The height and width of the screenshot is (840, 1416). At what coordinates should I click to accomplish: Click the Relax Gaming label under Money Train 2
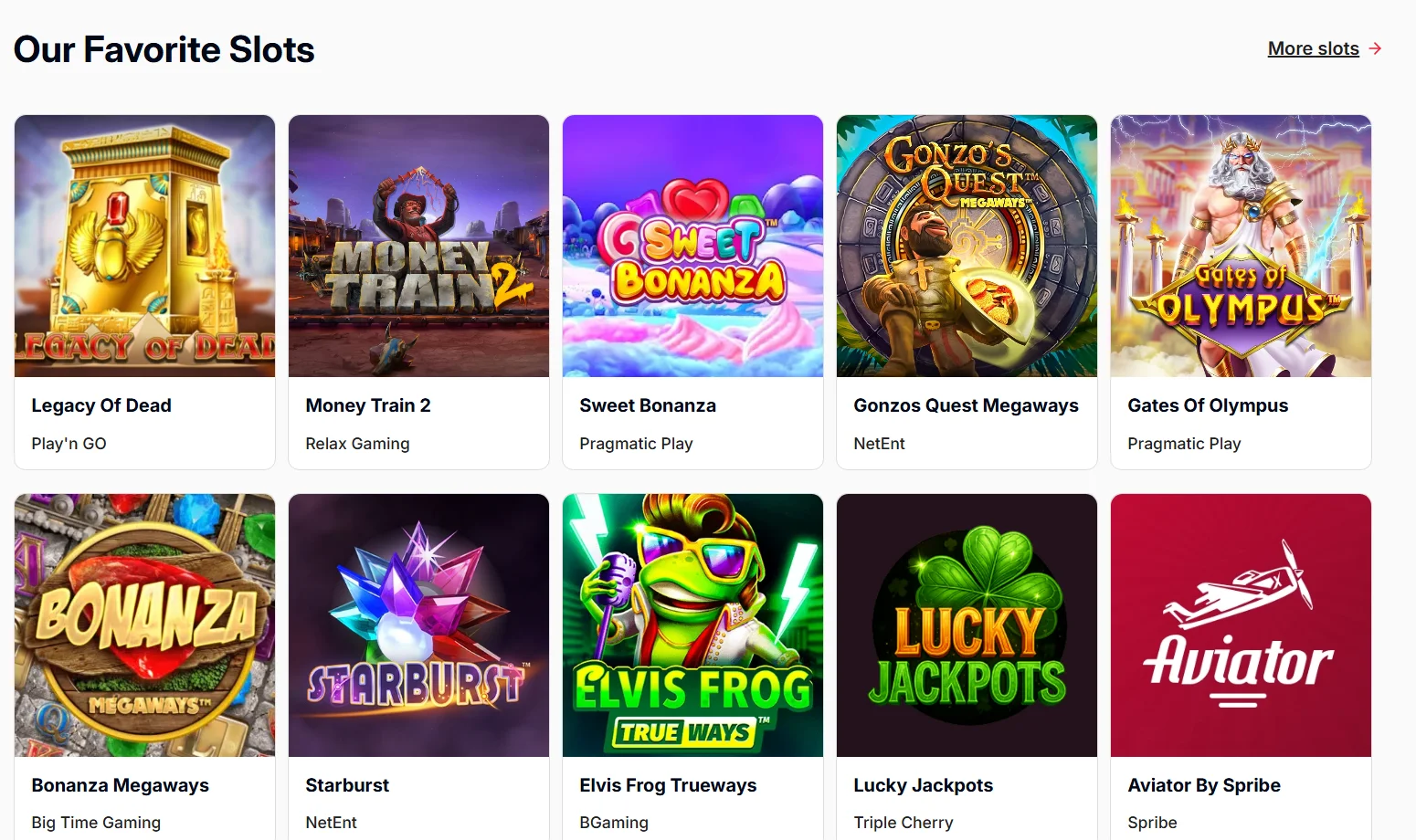(x=357, y=444)
